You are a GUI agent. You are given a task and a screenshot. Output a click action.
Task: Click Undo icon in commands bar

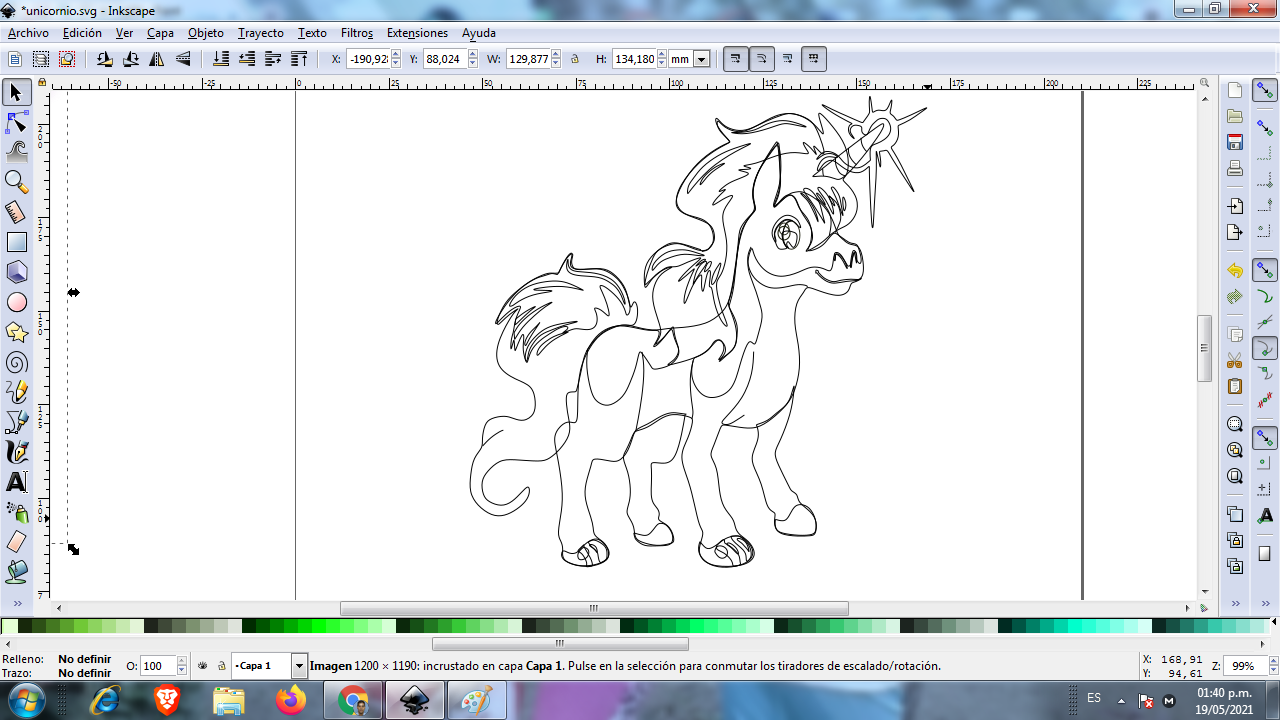click(1235, 271)
